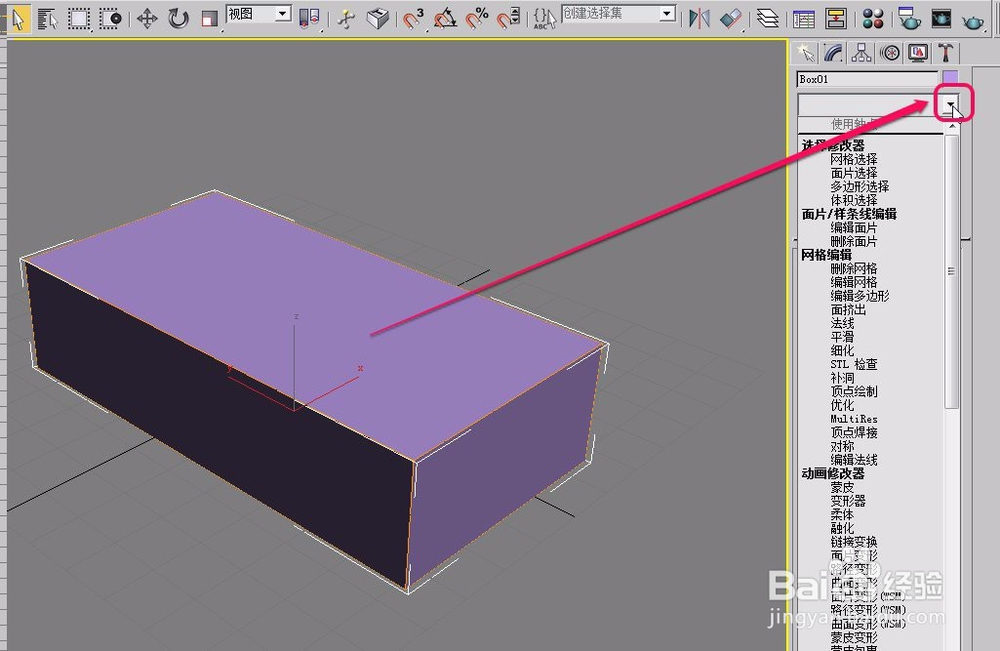1000x651 pixels.
Task: Select 面挤出 modifier from the list
Action: point(848,309)
